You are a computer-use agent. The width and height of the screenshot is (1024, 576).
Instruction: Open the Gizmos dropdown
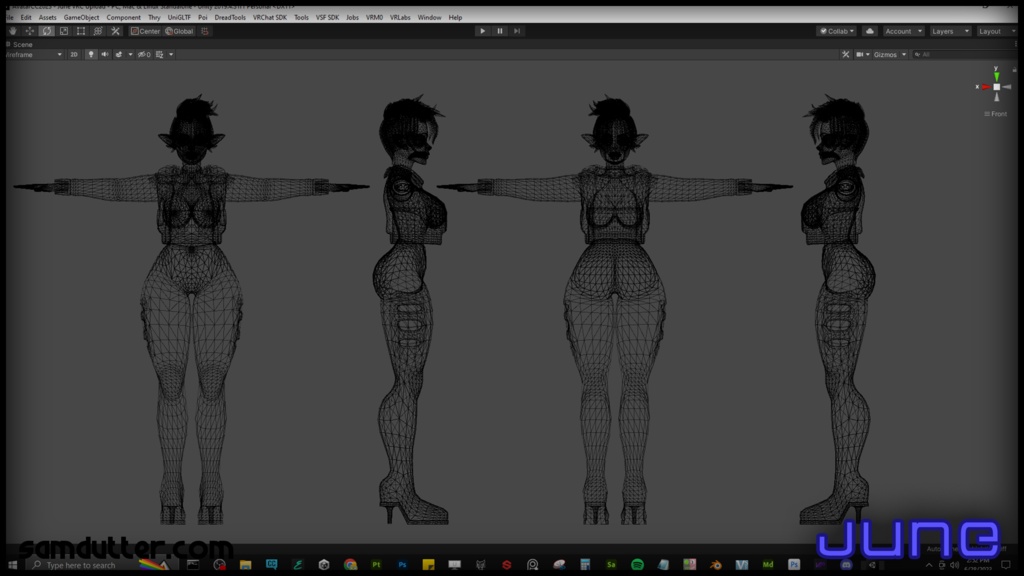click(x=890, y=54)
